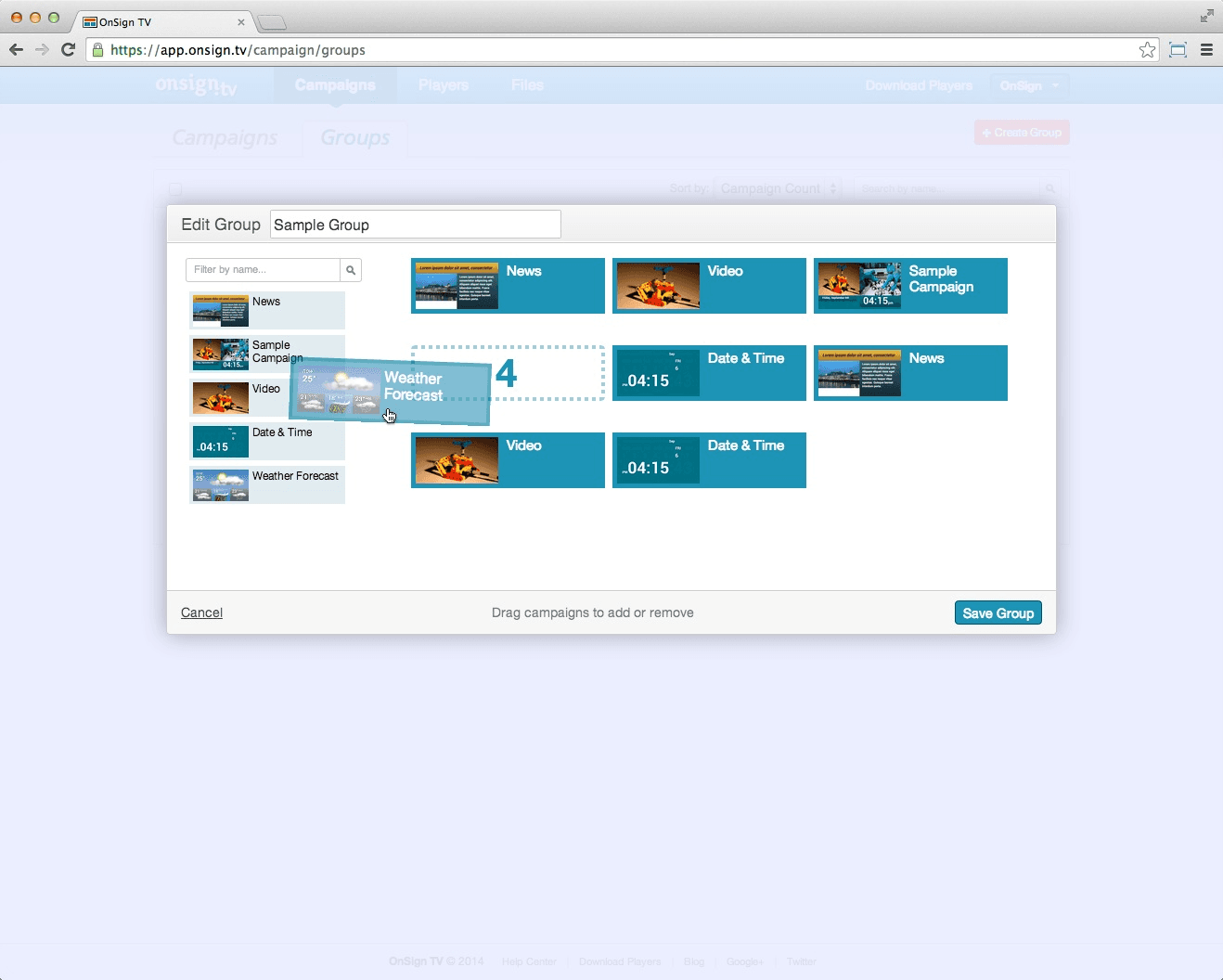Viewport: 1223px width, 980px height.
Task: Switch to the Campaigns sub-tab
Action: [225, 138]
